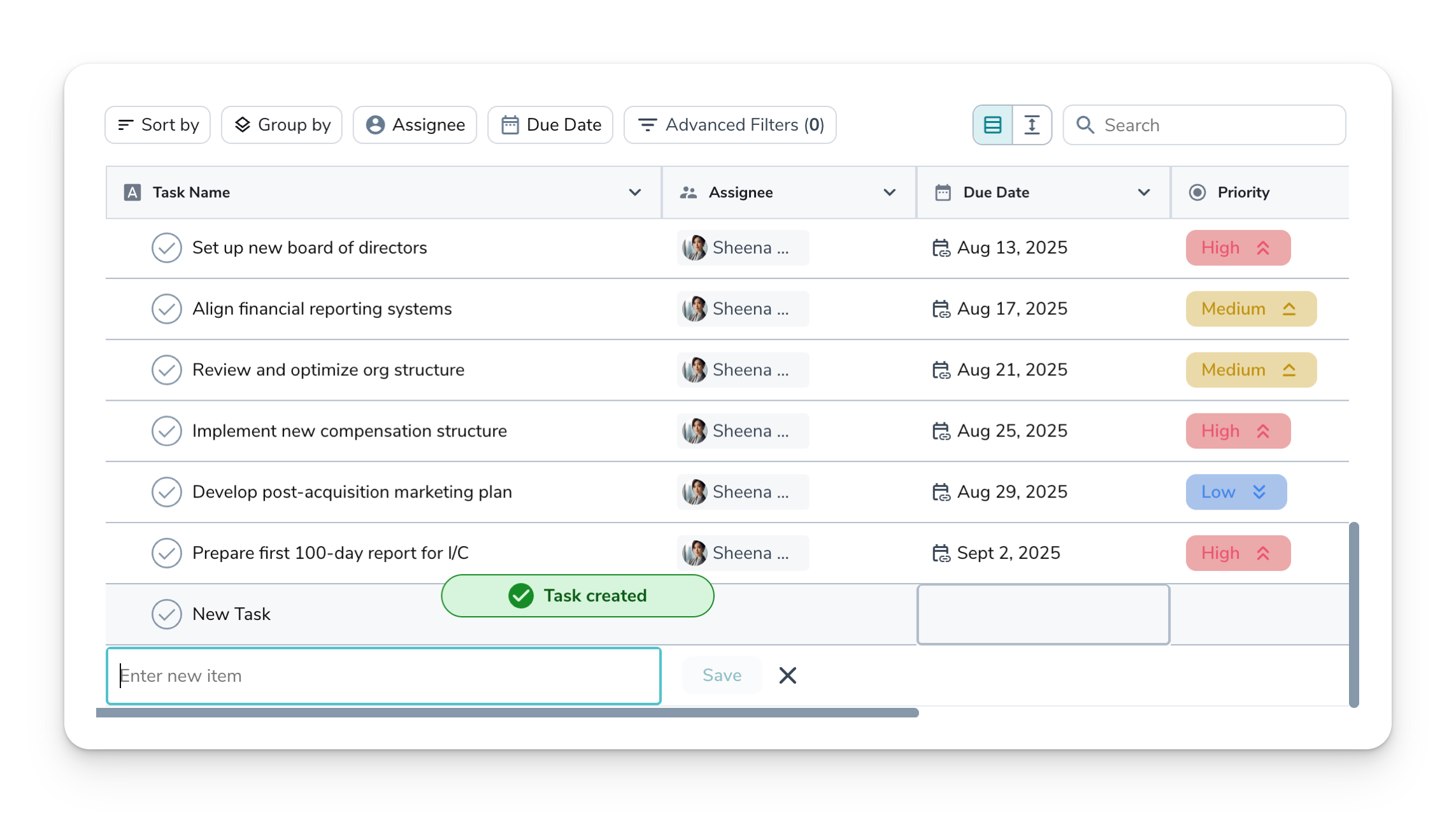Mark 'Set up new board of directors' complete

pyautogui.click(x=167, y=248)
